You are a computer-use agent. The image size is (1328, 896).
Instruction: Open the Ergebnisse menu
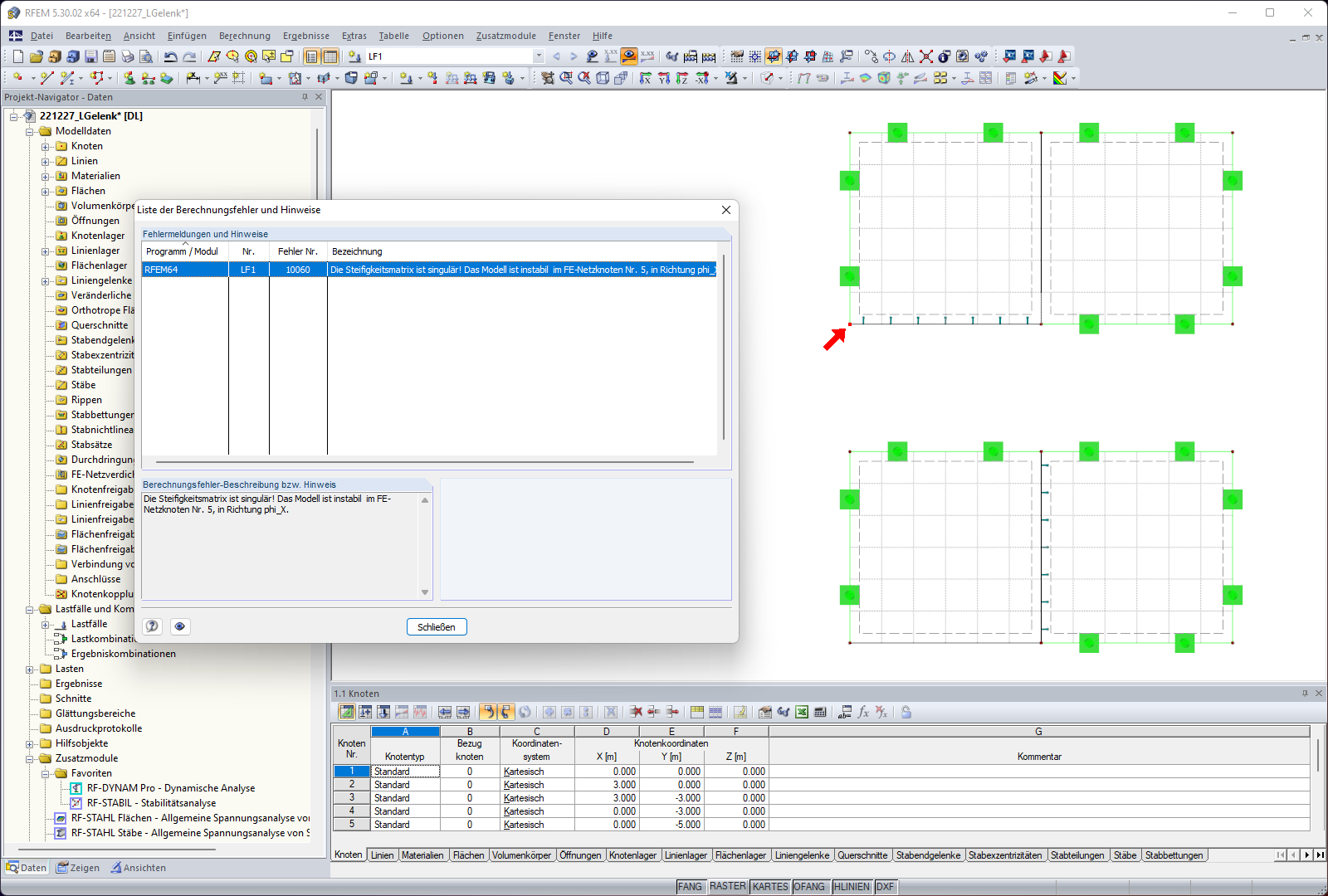(306, 36)
